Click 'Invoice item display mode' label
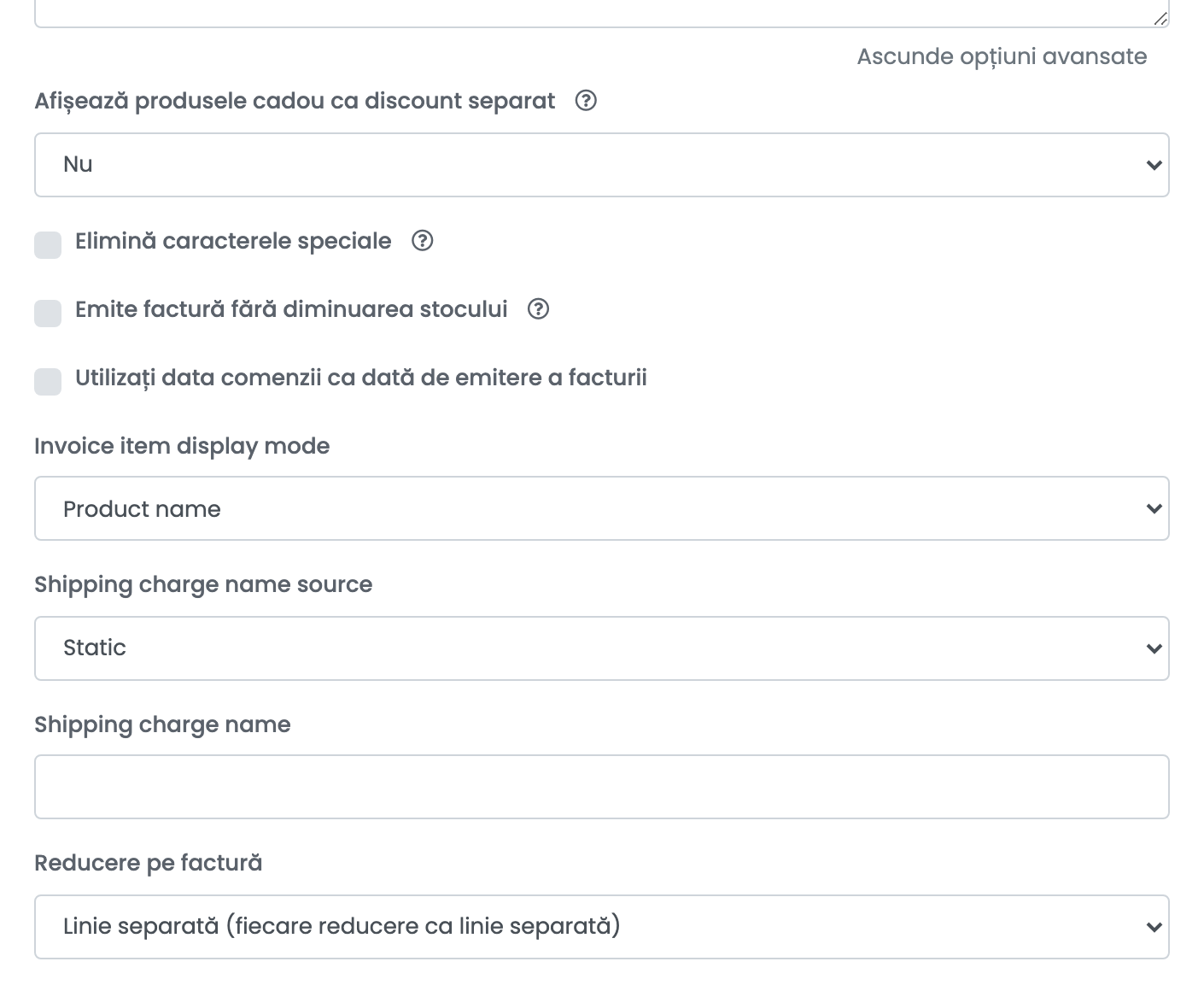Screen dimensions: 1204x991 (x=182, y=446)
